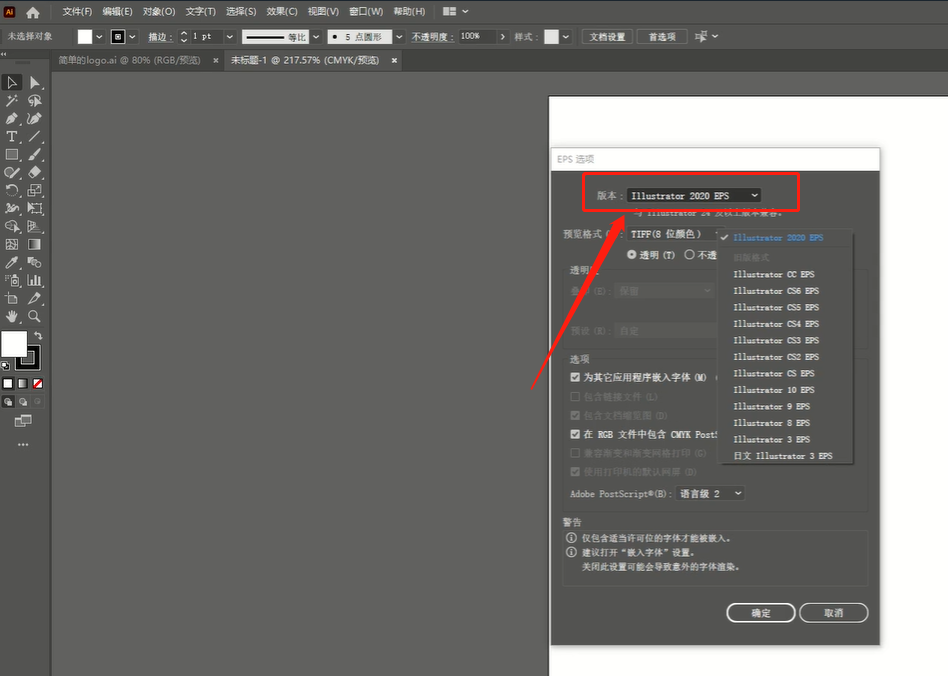This screenshot has height=676, width=948.
Task: Select the Curvature tool
Action: (34, 119)
